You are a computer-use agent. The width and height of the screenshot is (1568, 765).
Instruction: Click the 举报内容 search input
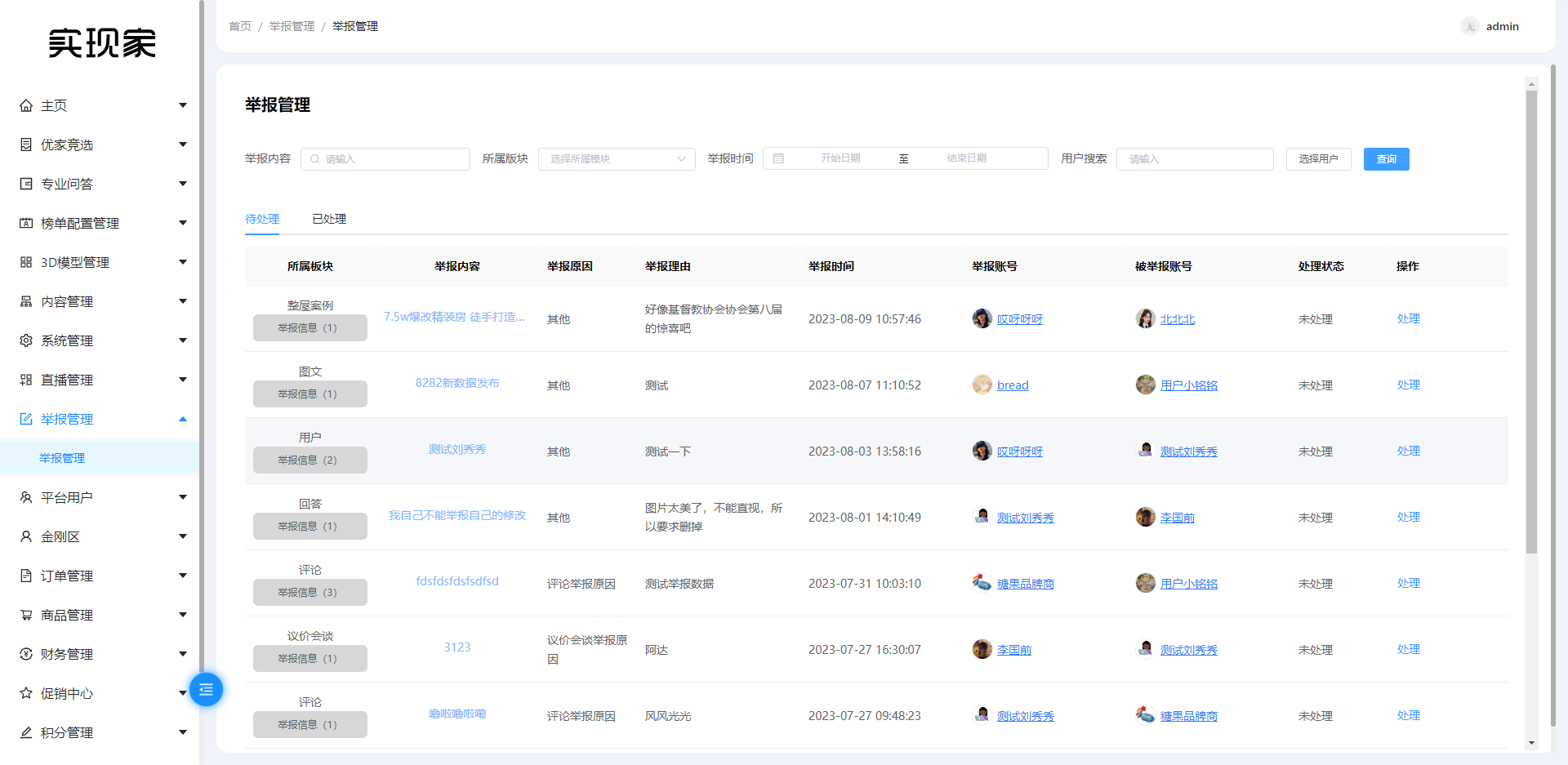tap(385, 159)
